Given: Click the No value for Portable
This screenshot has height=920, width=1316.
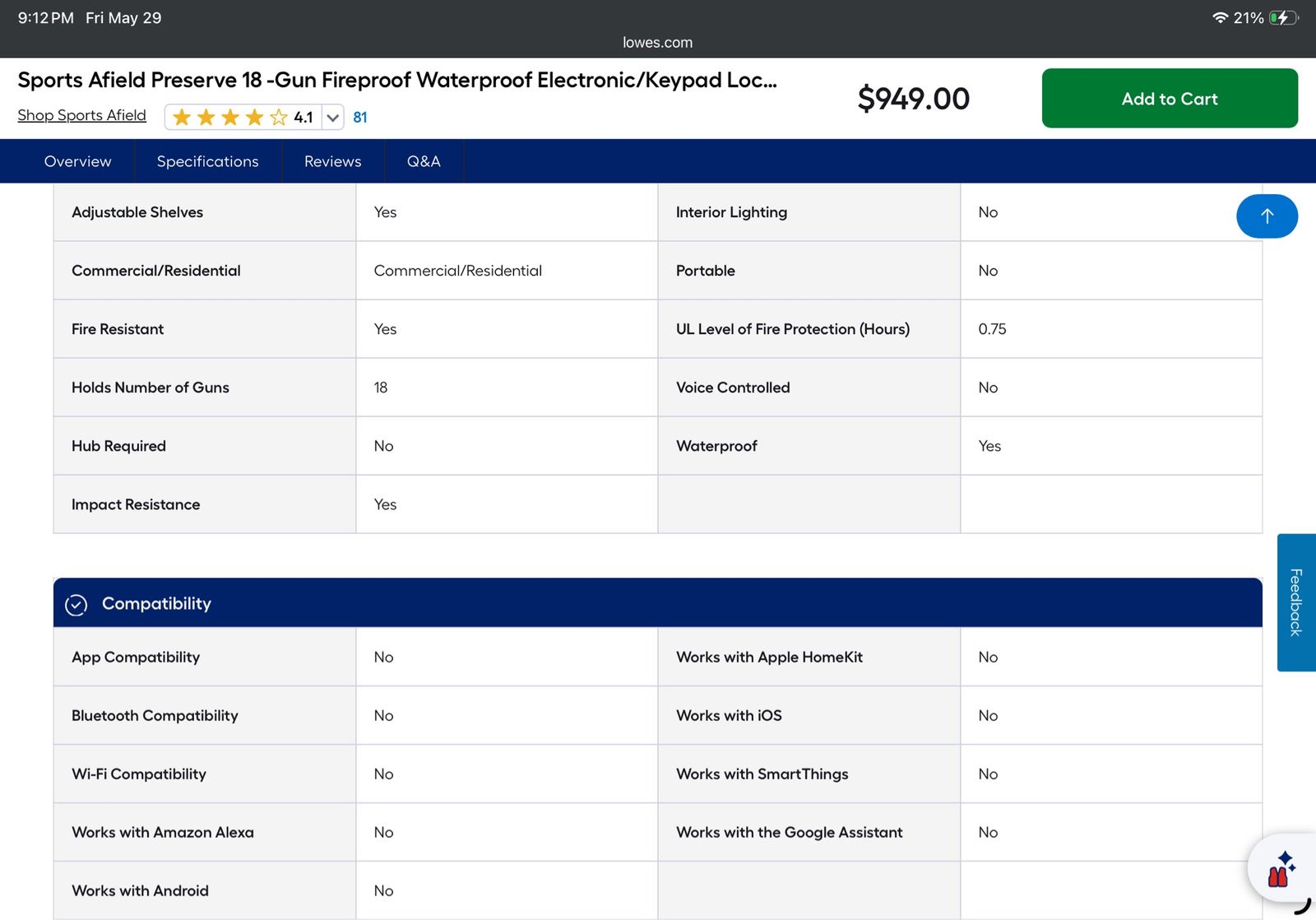Looking at the screenshot, I should click(988, 271).
